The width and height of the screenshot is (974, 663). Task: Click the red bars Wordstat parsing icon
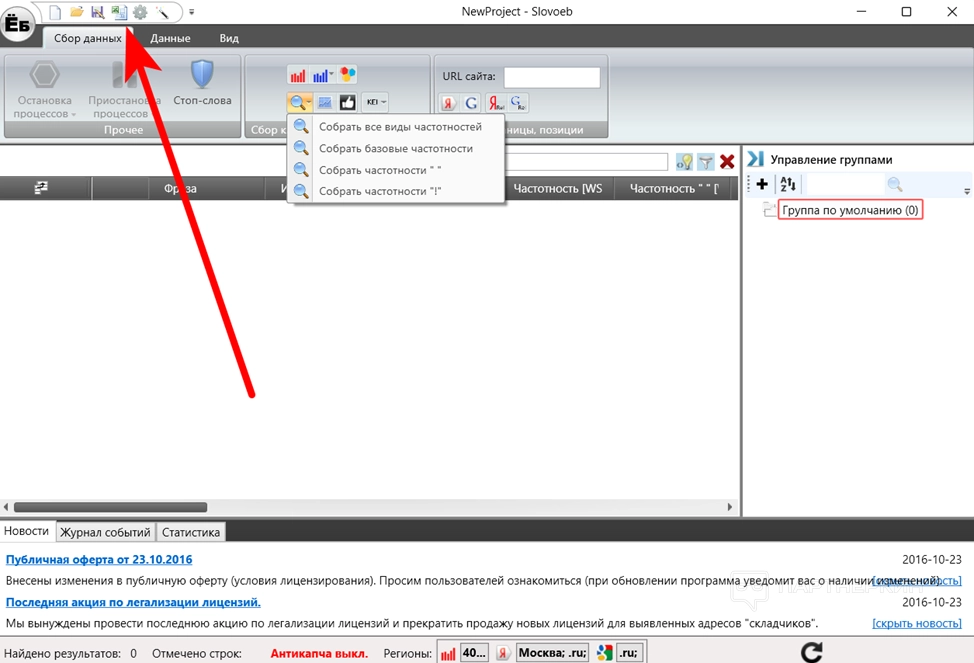coord(298,75)
